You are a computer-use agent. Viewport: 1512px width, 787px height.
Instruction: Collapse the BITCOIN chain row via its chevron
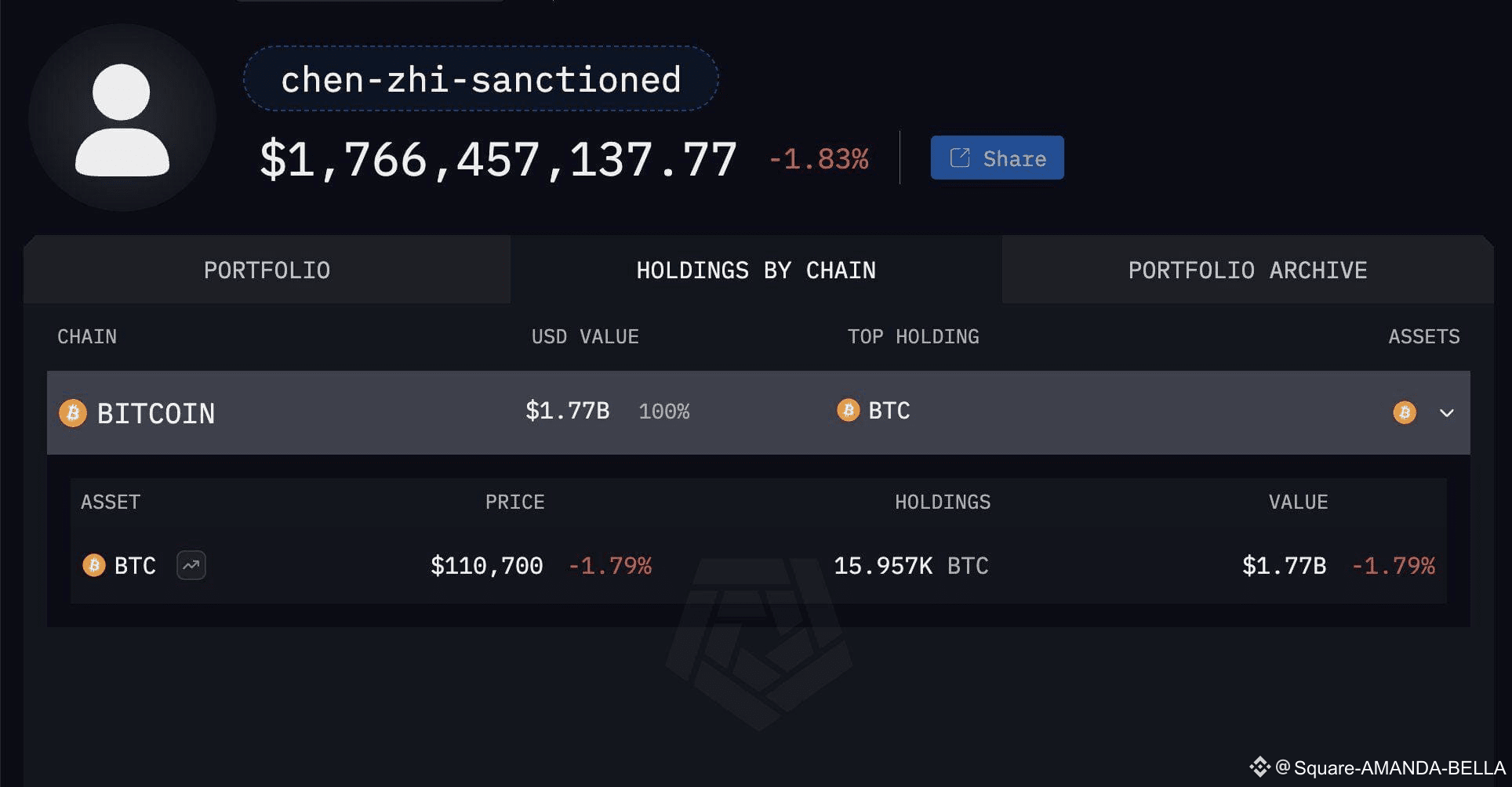(x=1448, y=413)
